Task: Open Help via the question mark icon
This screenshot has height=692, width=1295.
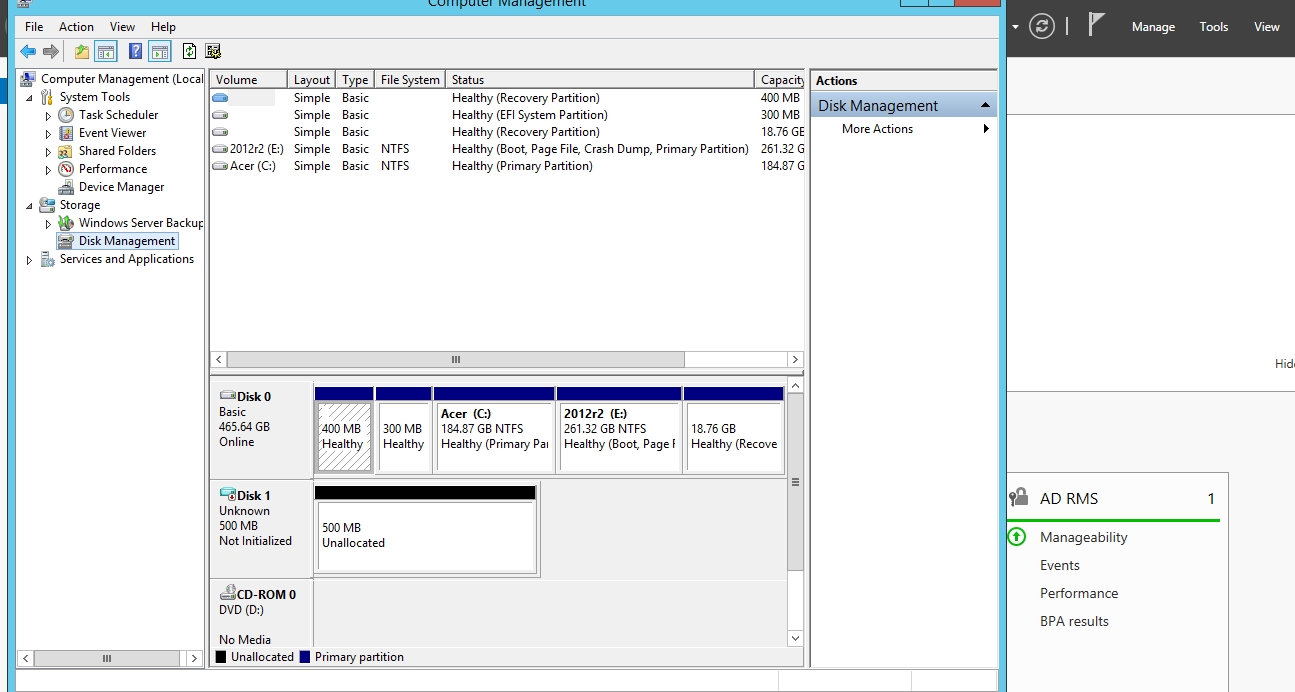Action: (136, 52)
